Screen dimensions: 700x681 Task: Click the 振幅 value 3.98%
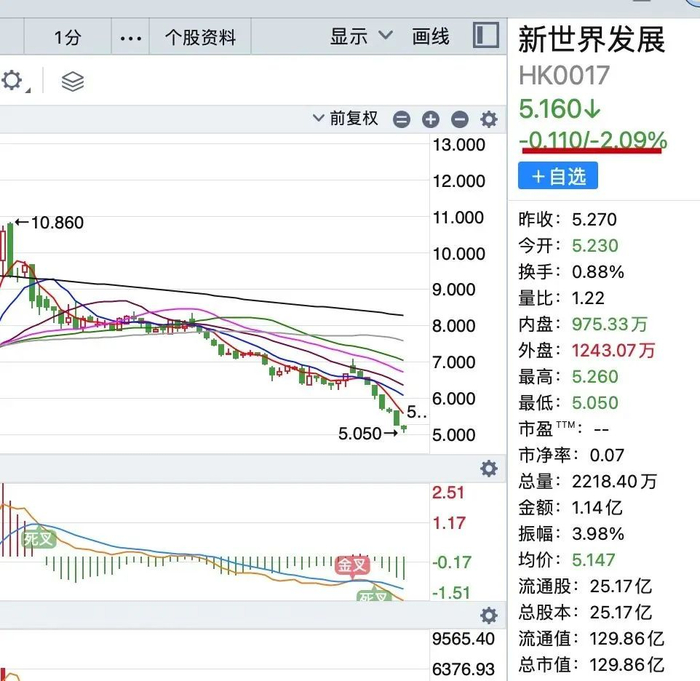598,534
